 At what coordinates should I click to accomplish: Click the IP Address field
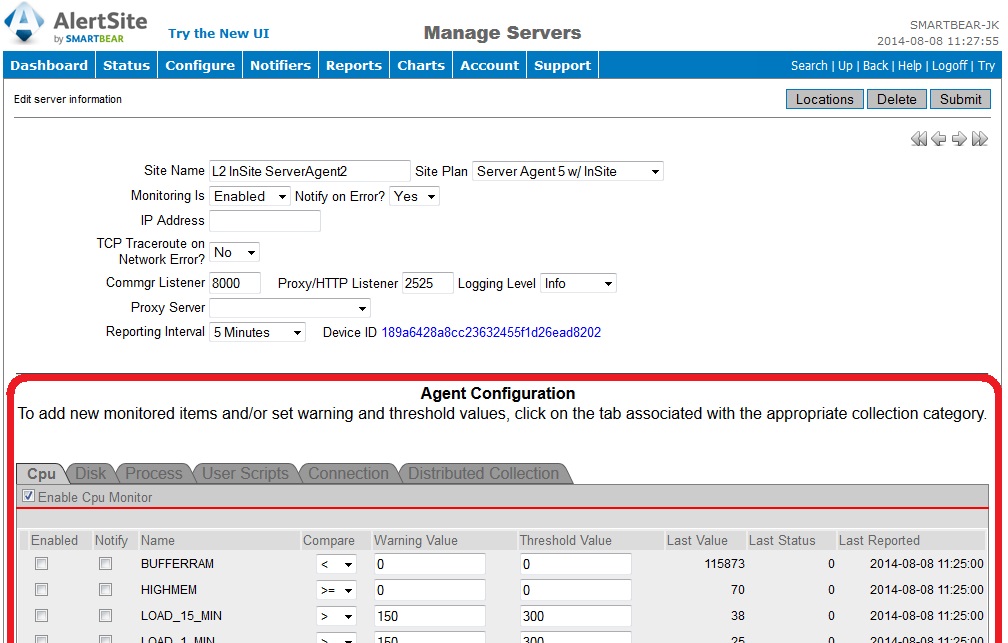(265, 221)
